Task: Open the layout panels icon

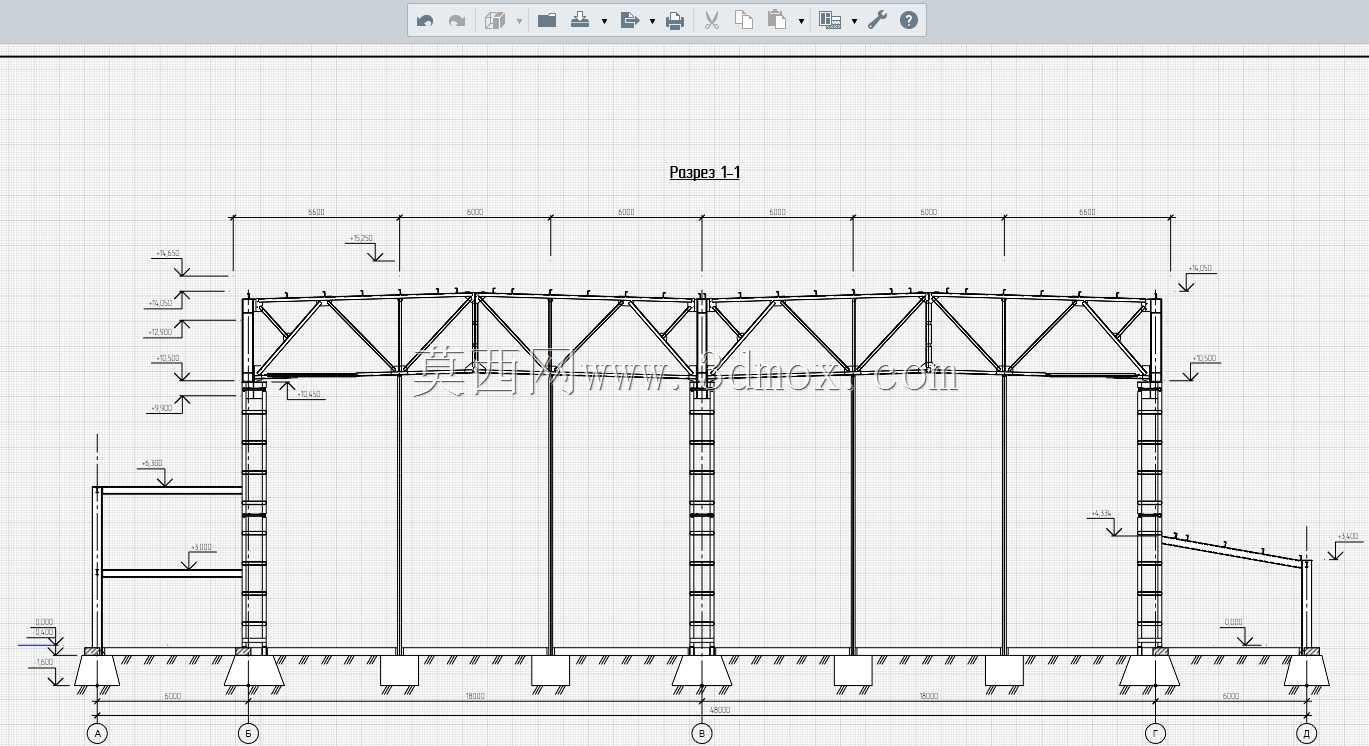Action: (x=830, y=20)
